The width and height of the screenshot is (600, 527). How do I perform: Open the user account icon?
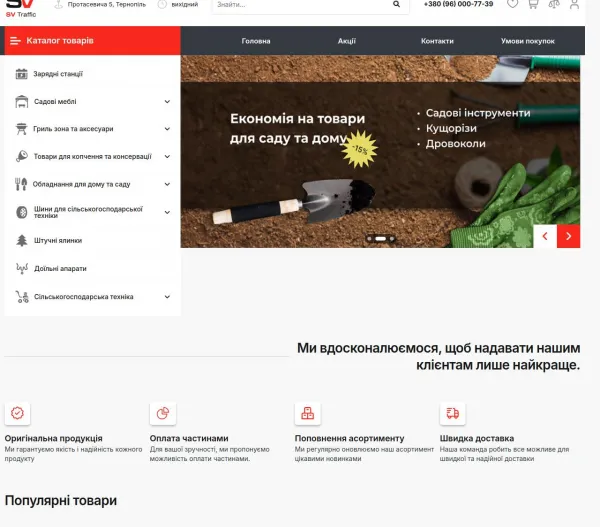pos(574,4)
